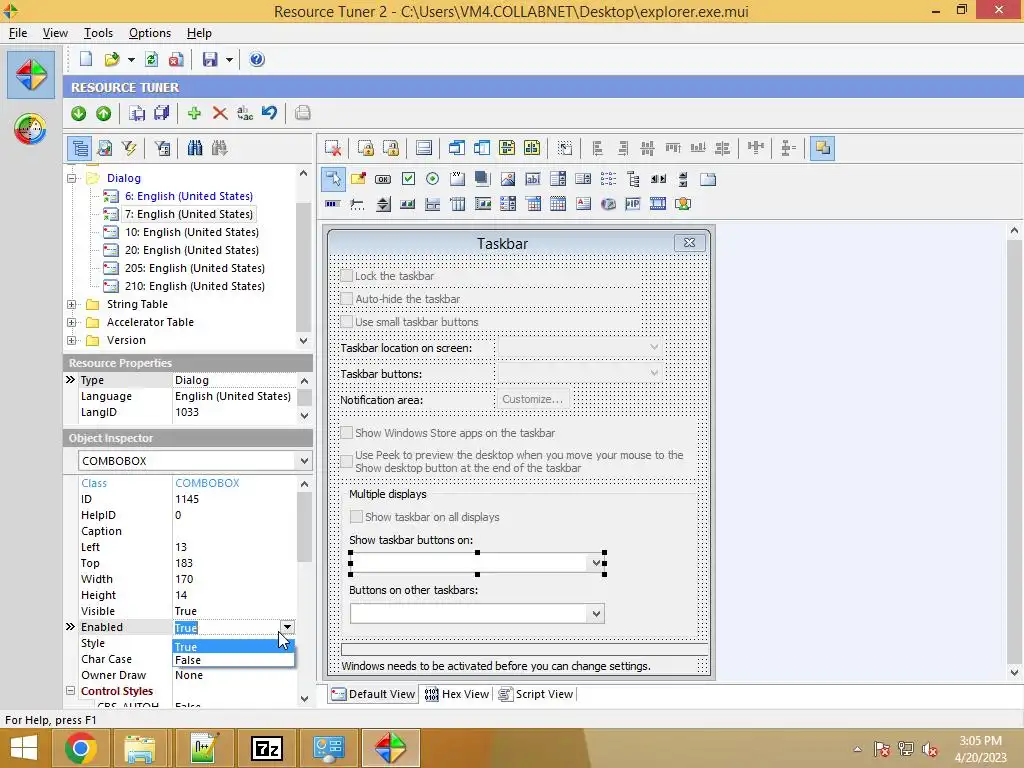Switch to the Hex View tab

[456, 694]
